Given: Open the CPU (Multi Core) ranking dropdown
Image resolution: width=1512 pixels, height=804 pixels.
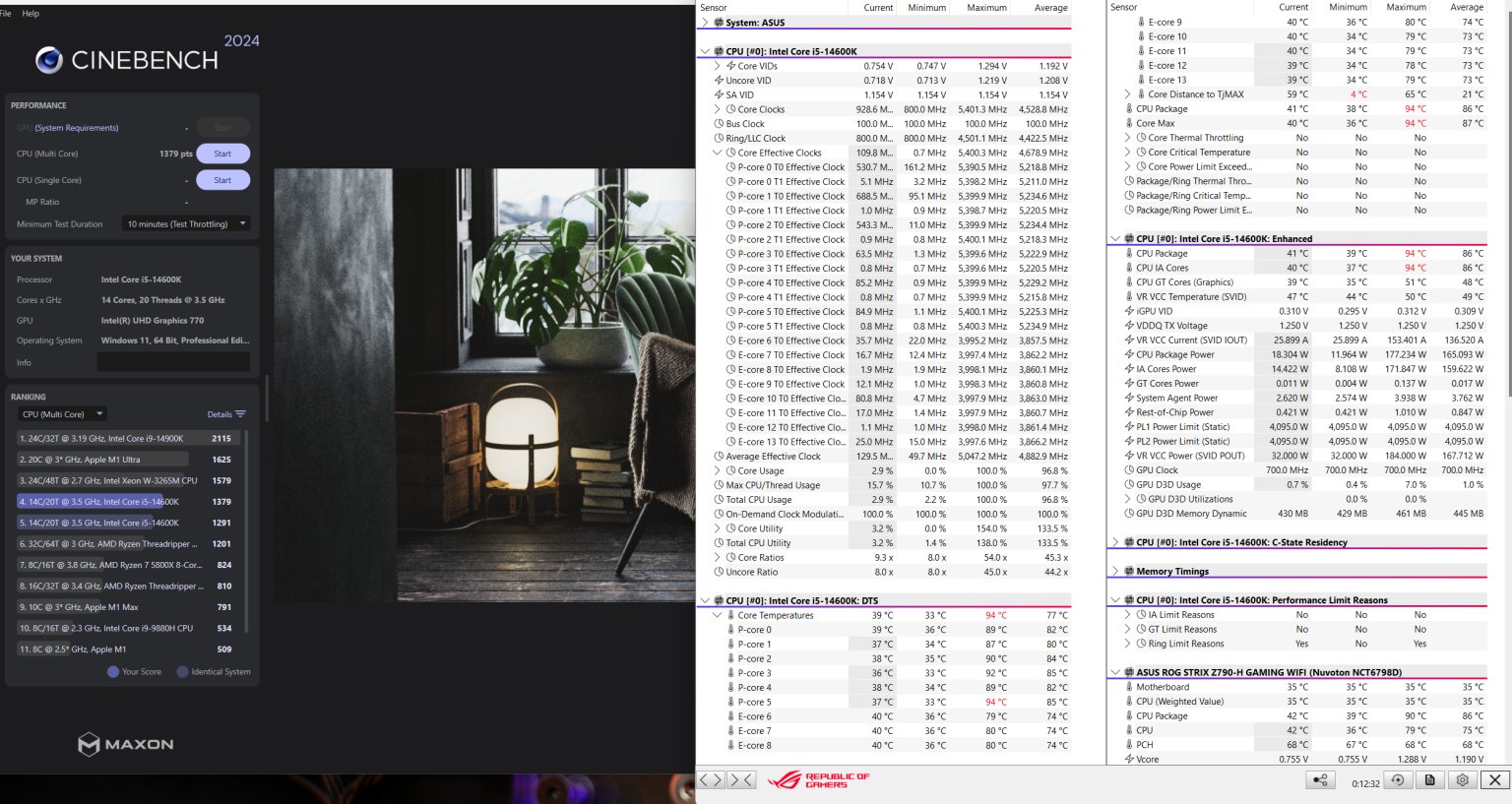Looking at the screenshot, I should coord(62,414).
